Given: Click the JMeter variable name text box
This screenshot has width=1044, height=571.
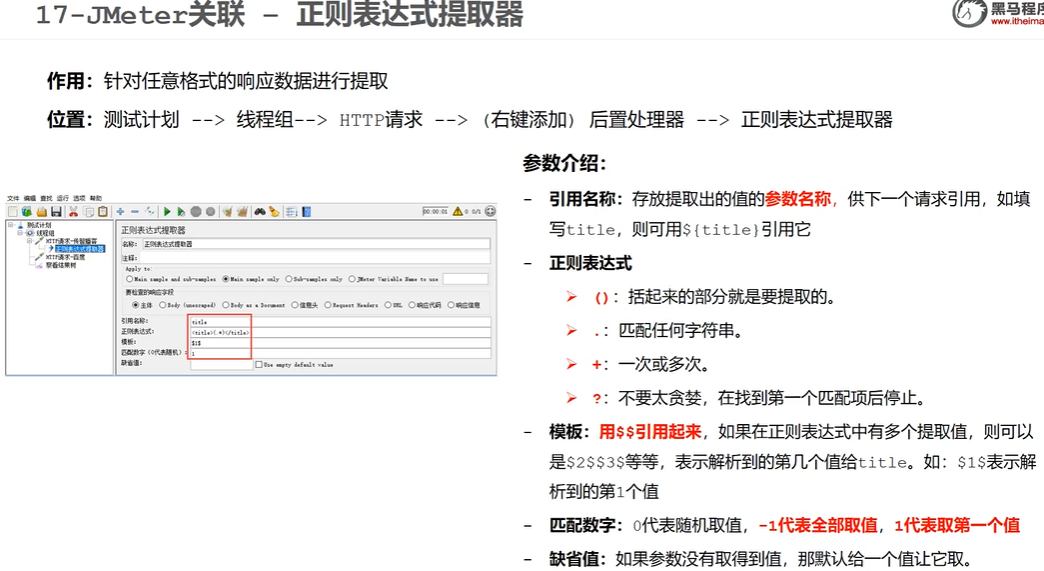Looking at the screenshot, I should coord(465,279).
